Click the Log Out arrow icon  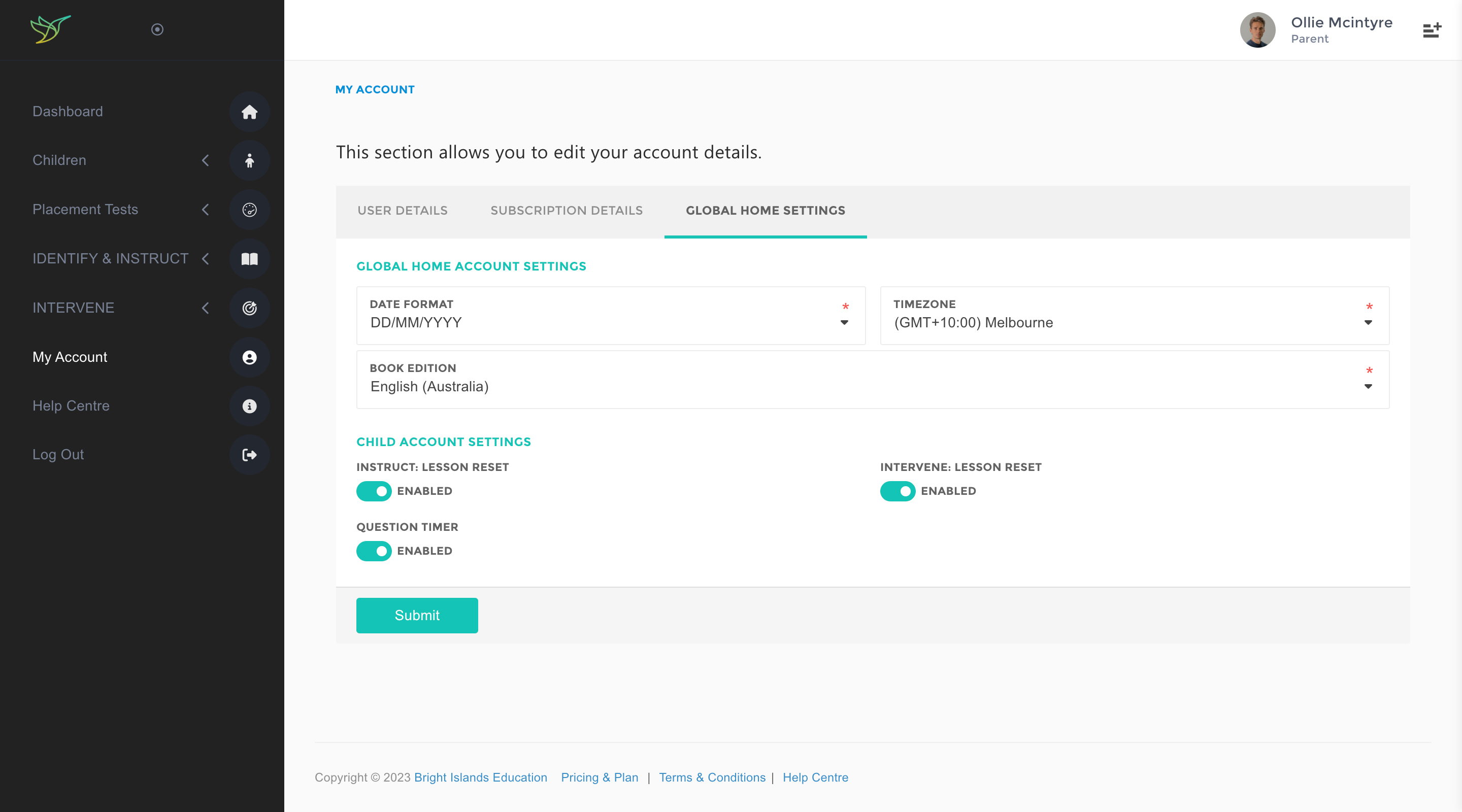tap(249, 455)
